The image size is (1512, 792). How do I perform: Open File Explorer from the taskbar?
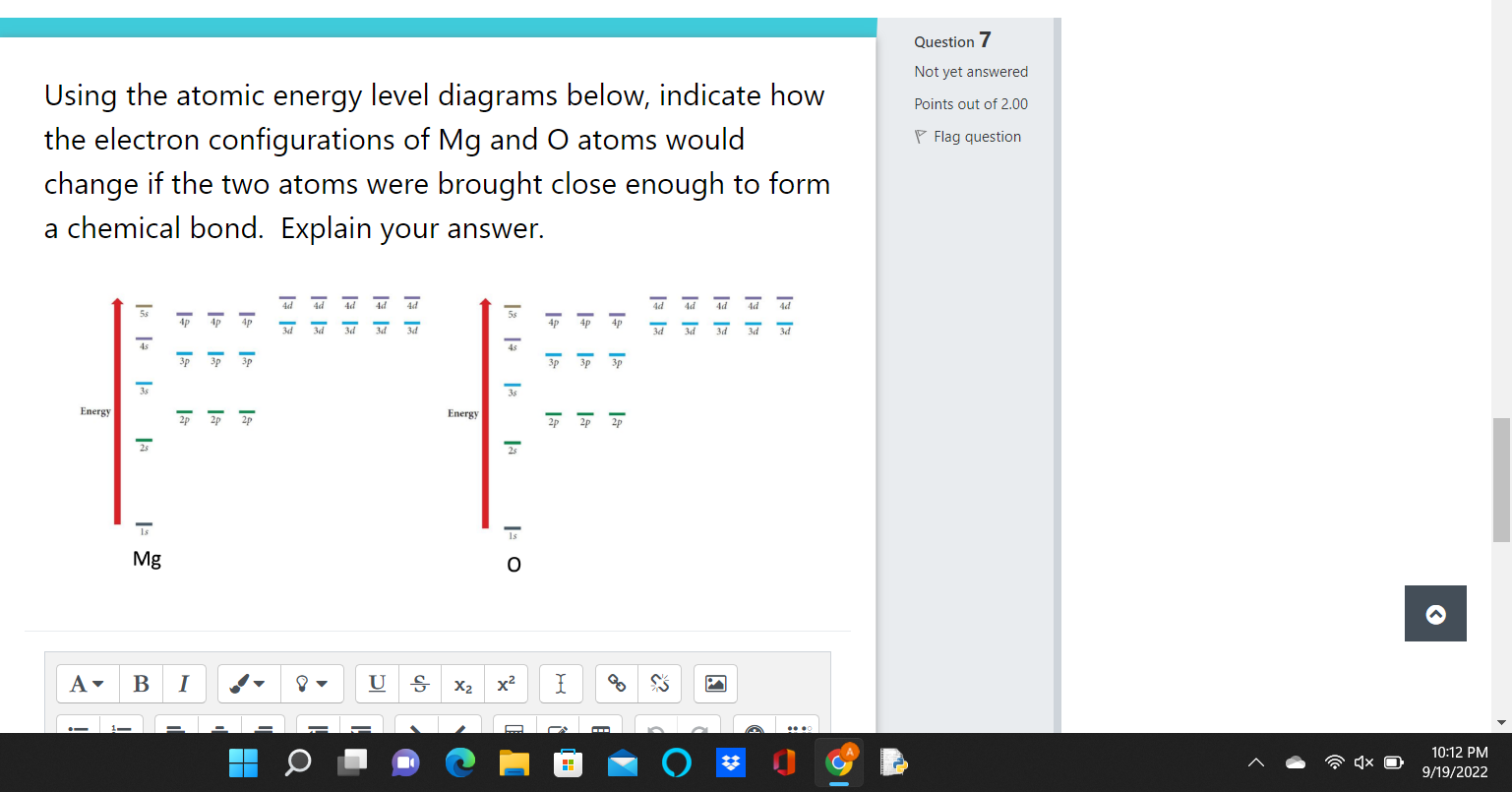pos(514,762)
